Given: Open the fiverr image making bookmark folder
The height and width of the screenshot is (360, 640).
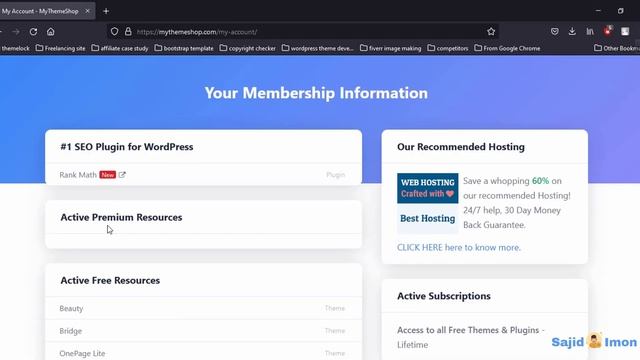Looking at the screenshot, I should coord(390,48).
